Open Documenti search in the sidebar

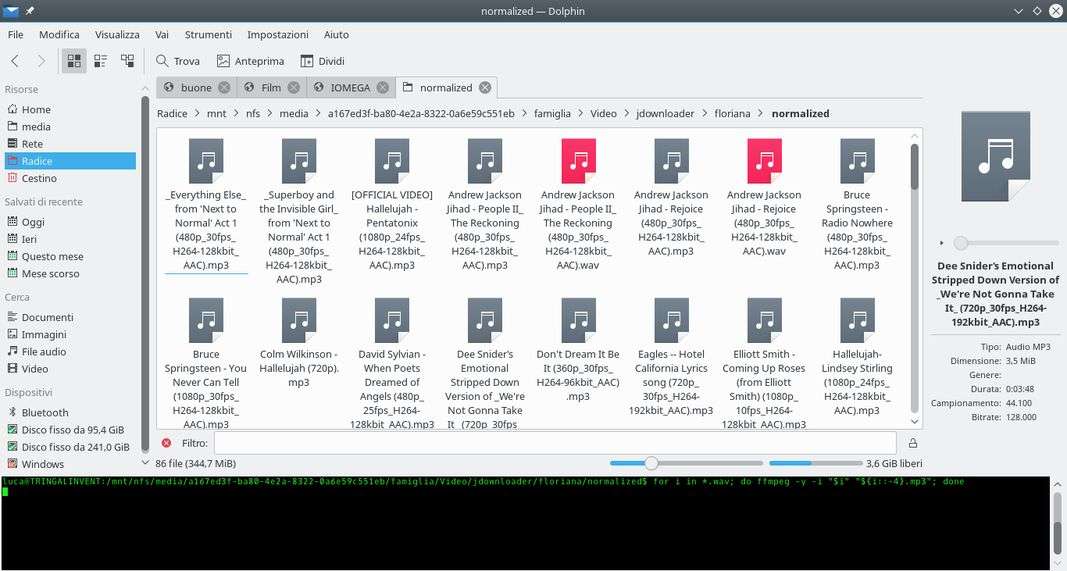47,317
